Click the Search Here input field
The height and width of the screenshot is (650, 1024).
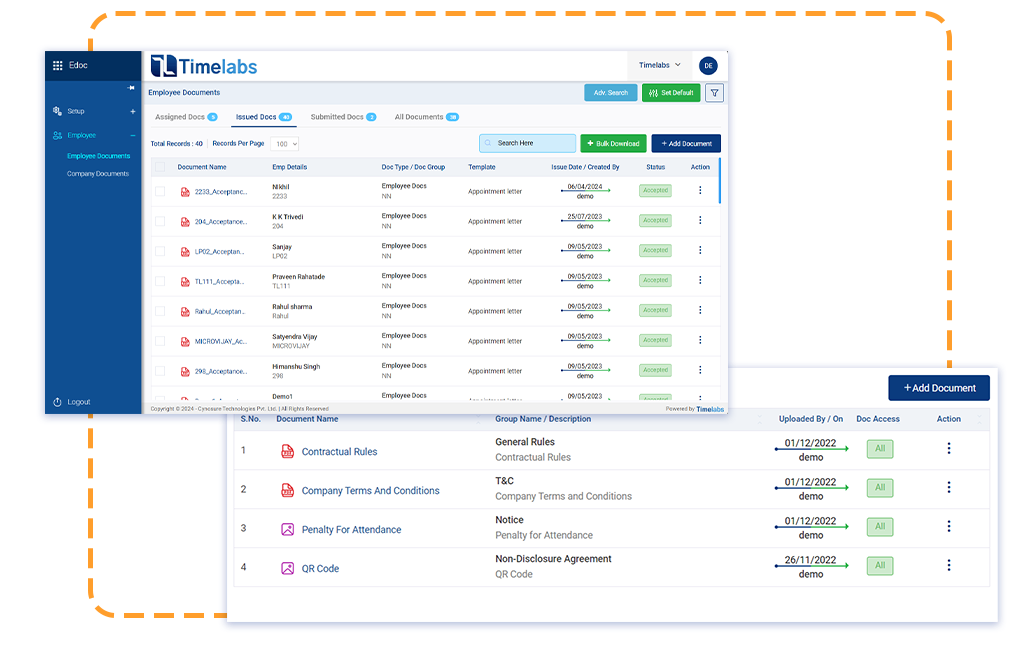pyautogui.click(x=528, y=143)
